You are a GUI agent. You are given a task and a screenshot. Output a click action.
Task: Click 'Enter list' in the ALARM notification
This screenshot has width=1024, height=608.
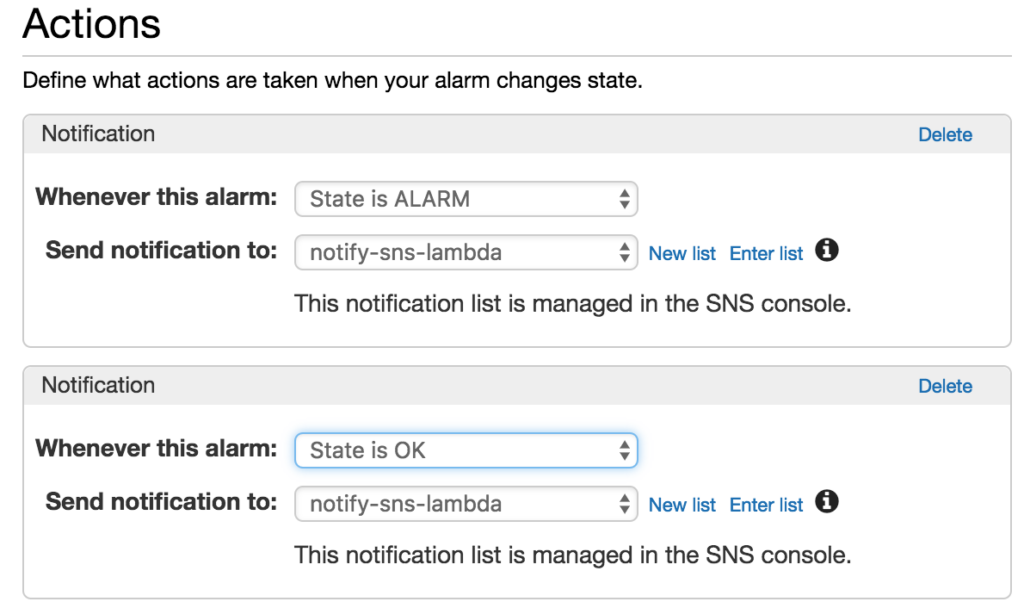tap(766, 253)
